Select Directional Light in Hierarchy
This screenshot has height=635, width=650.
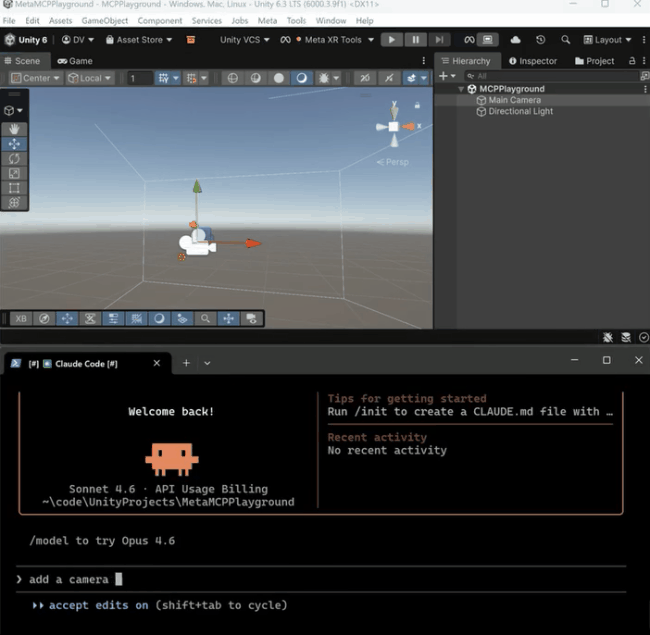(520, 111)
